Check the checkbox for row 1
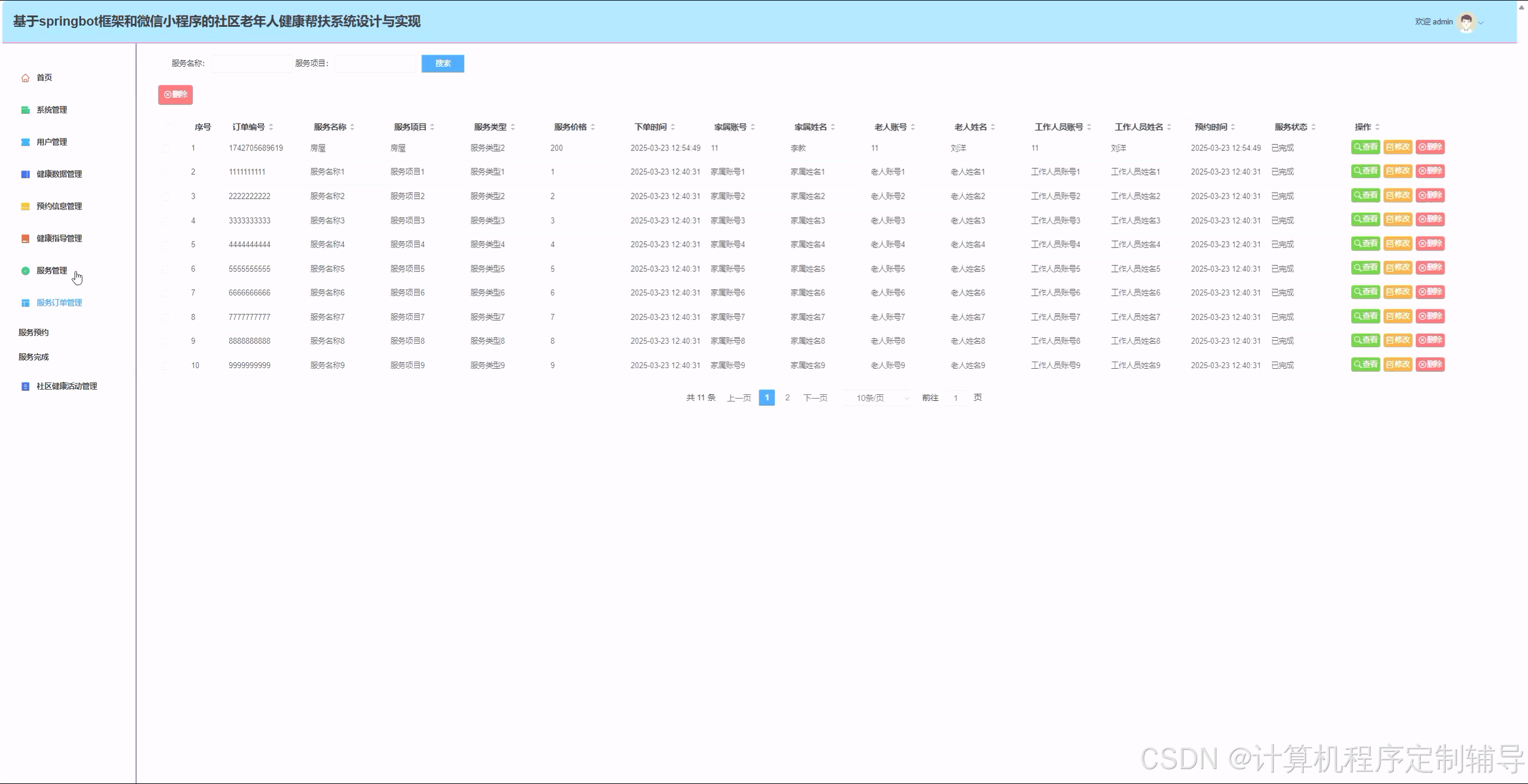Viewport: 1528px width, 784px height. [x=165, y=148]
